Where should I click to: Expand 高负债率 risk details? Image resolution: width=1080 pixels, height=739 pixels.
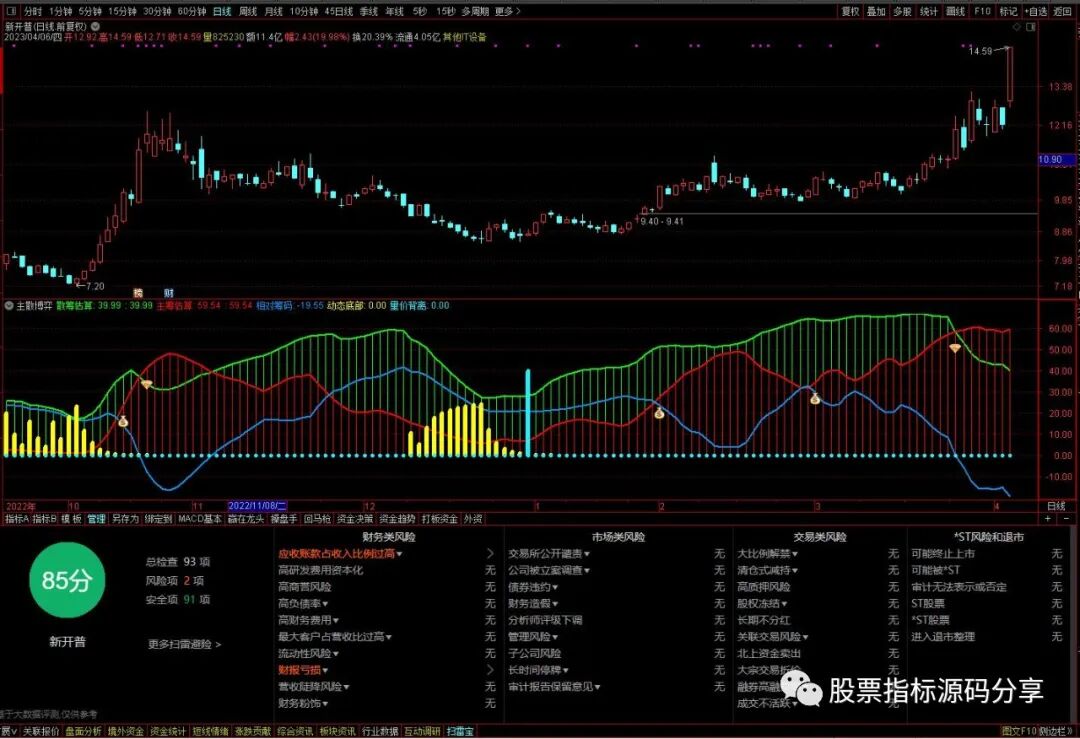(325, 604)
